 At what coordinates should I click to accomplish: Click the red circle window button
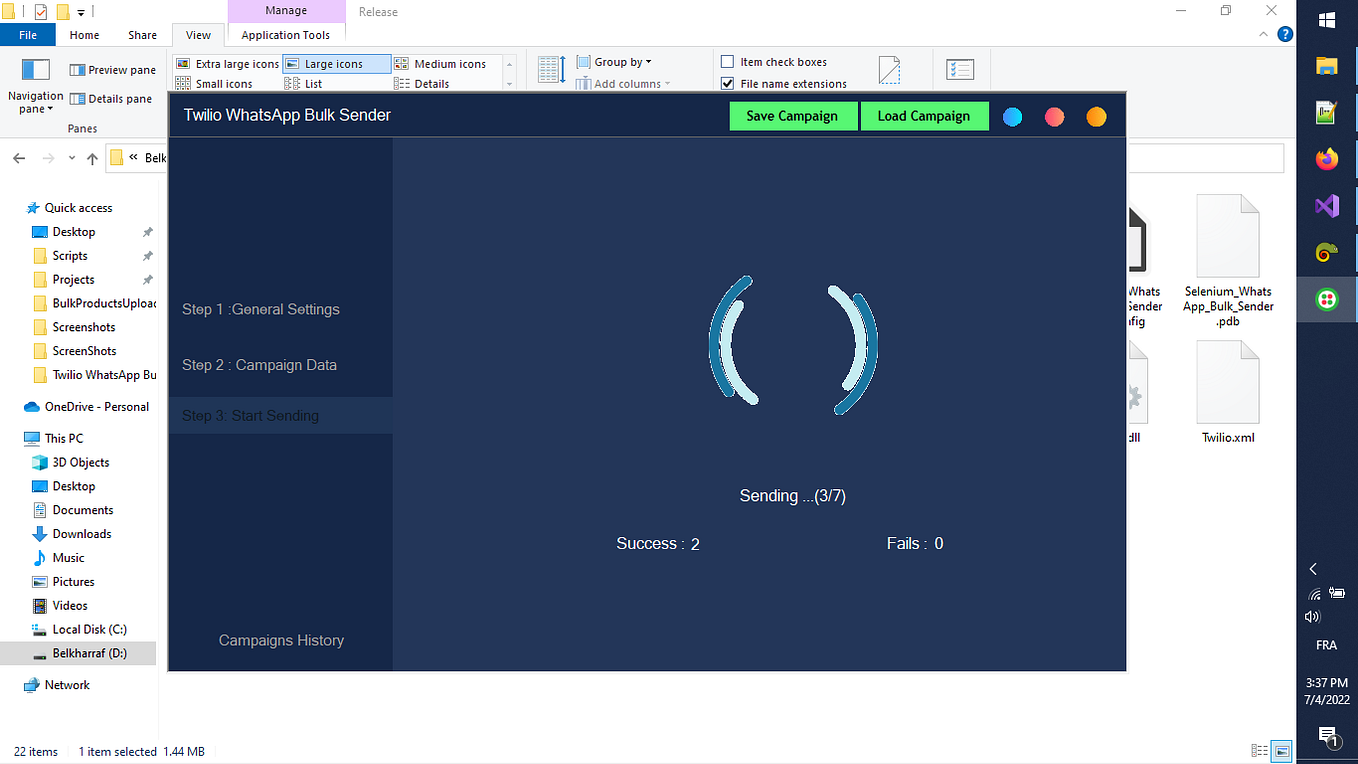tap(1054, 117)
